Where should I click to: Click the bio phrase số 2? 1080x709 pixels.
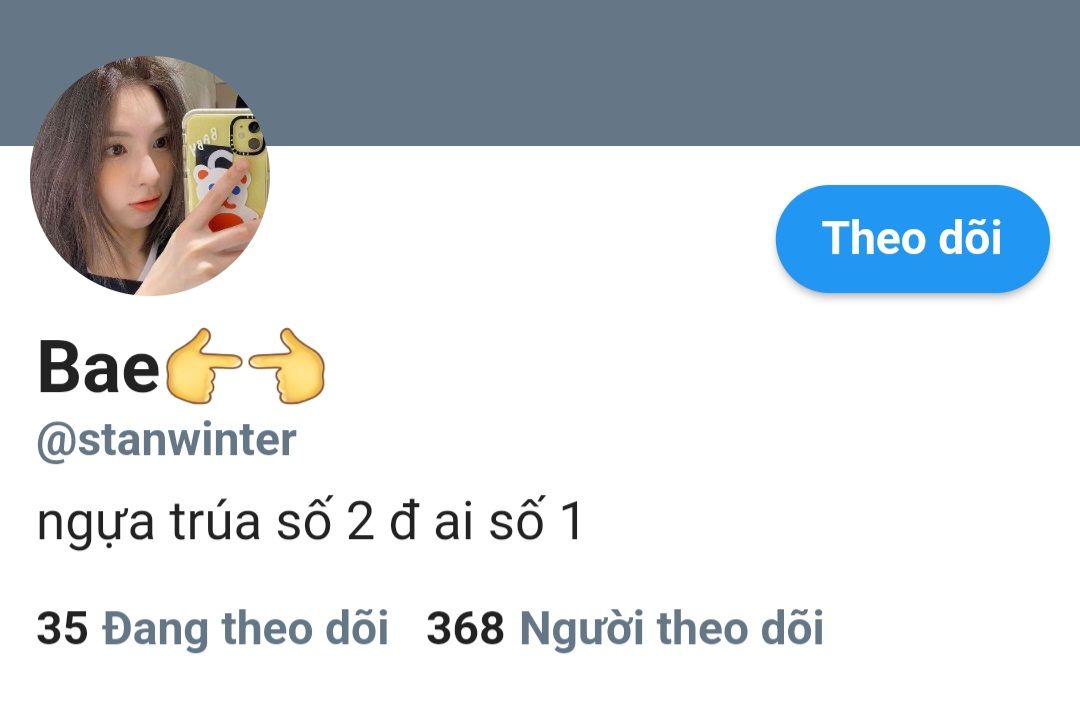[325, 520]
